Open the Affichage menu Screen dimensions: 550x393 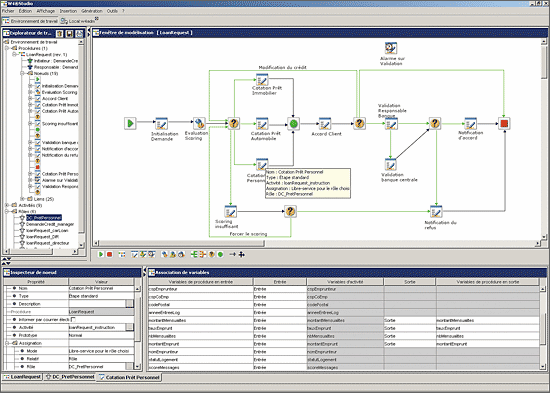46,11
